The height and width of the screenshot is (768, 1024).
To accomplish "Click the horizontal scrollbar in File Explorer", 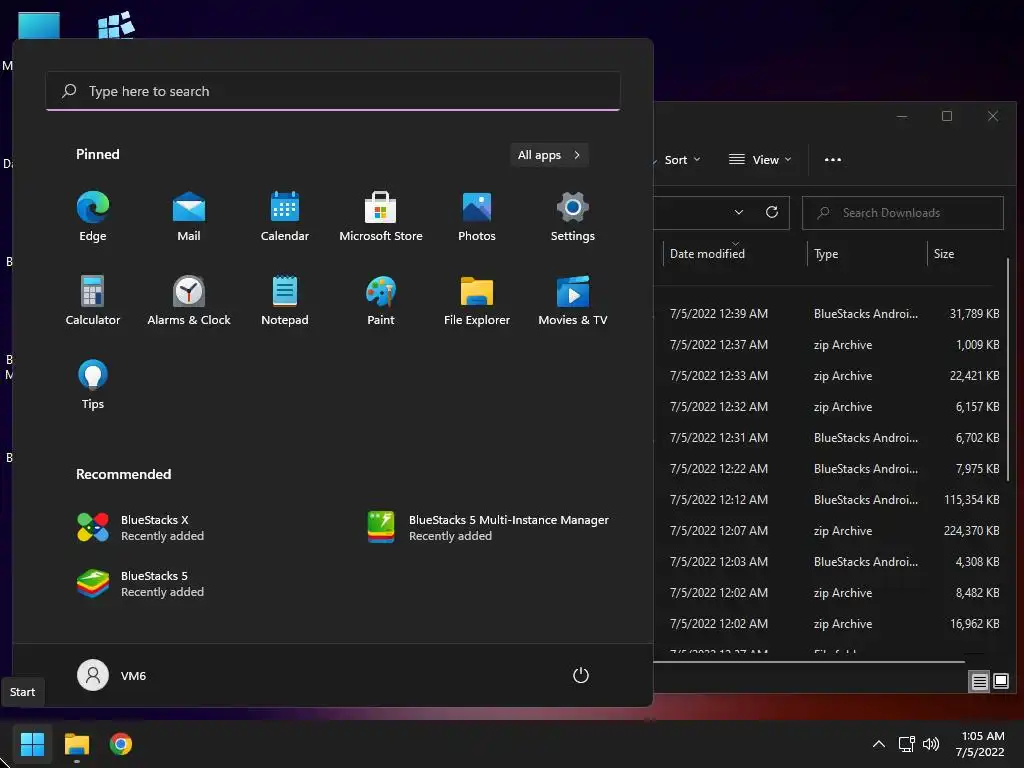I will tap(808, 662).
